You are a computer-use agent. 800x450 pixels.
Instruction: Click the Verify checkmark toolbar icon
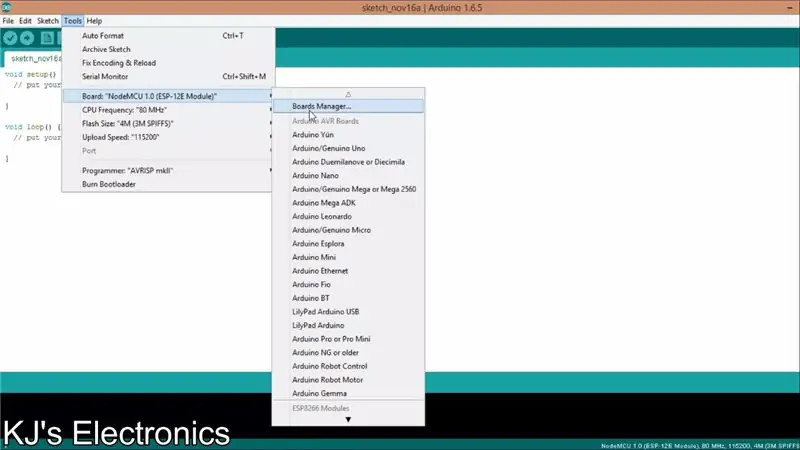pos(10,38)
